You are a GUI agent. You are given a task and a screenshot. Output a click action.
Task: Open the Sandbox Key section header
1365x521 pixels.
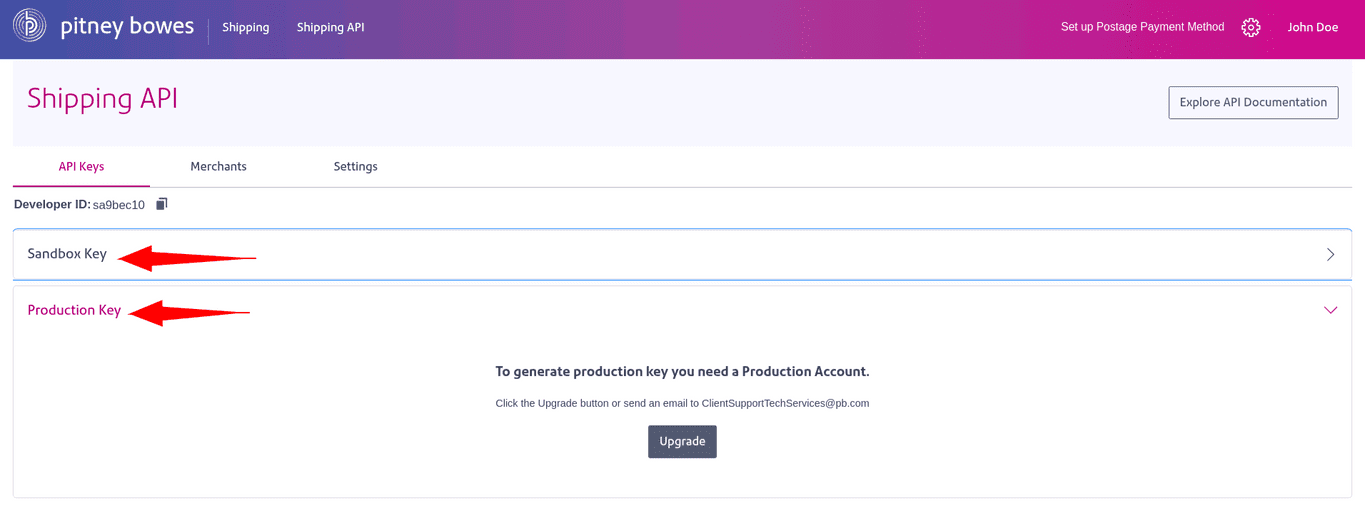67,254
